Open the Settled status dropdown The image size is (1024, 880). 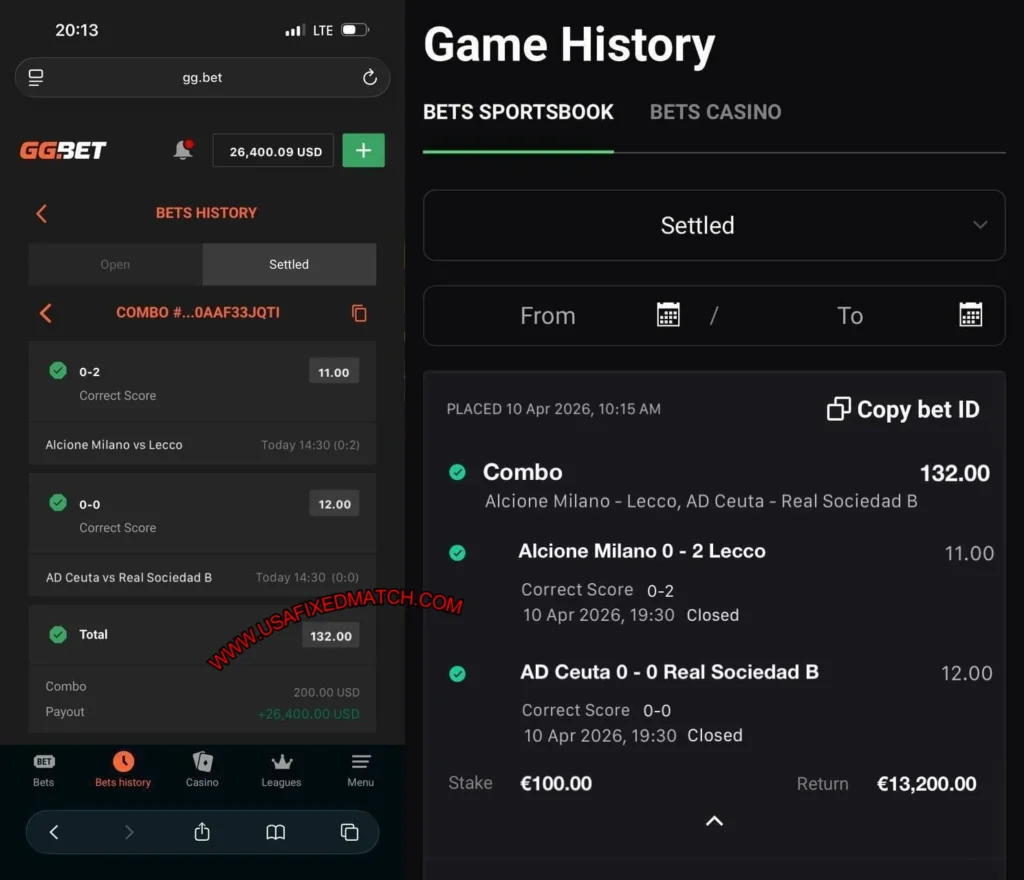tap(714, 225)
